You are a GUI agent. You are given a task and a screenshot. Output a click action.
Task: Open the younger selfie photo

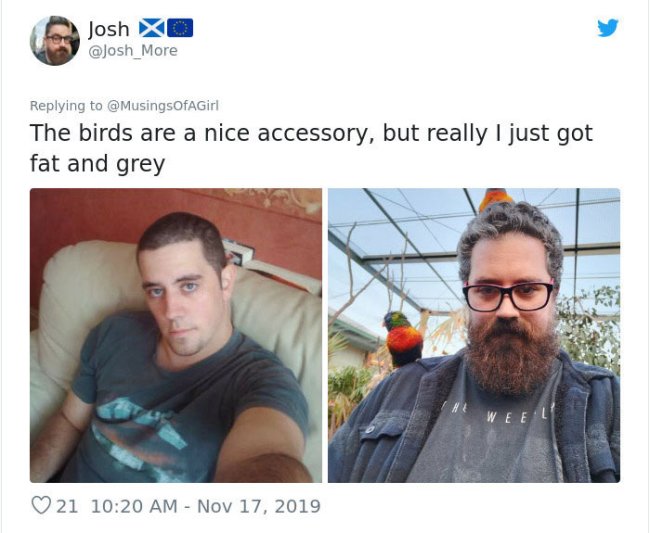(x=176, y=335)
